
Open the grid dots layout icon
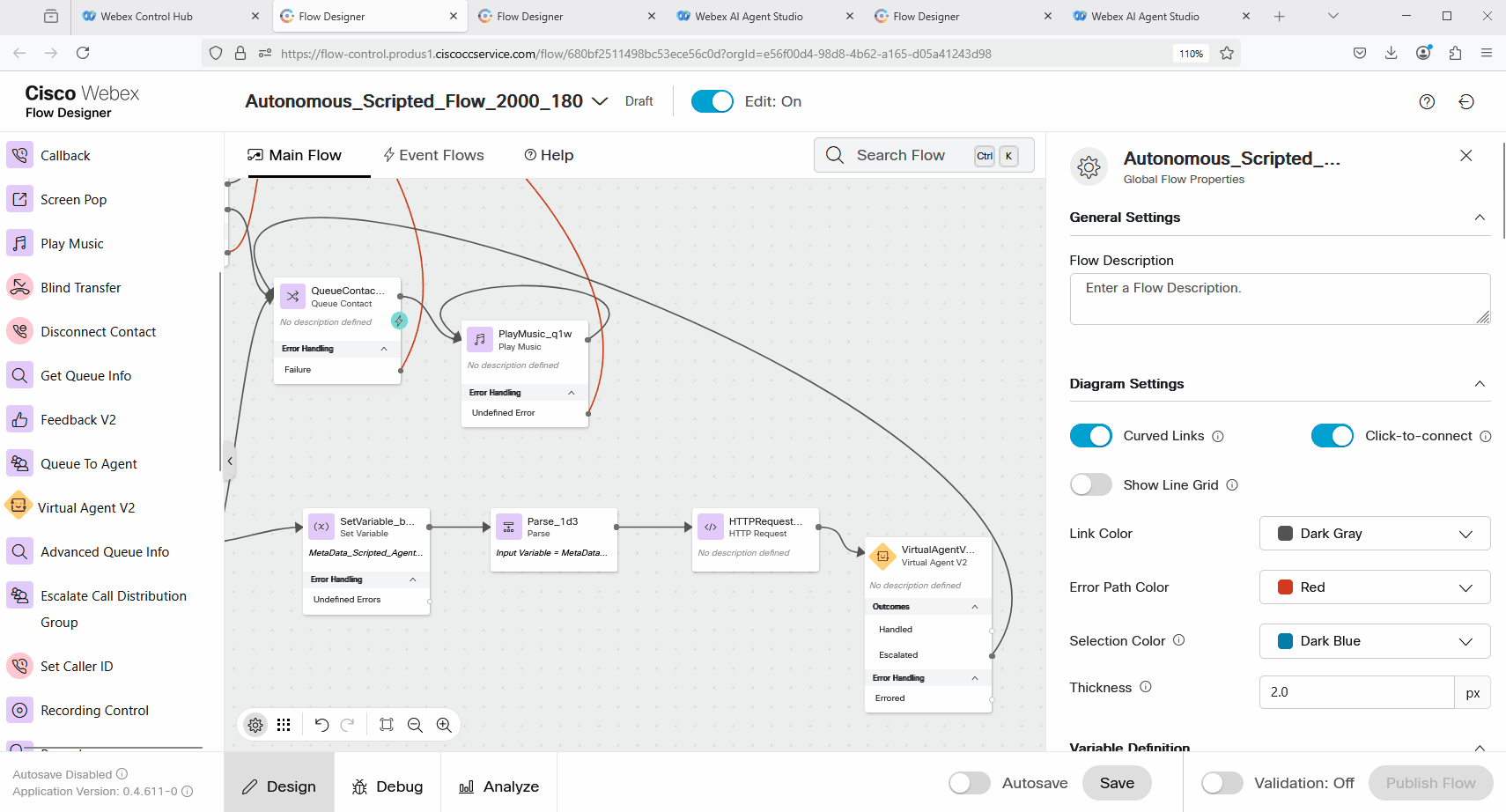284,725
